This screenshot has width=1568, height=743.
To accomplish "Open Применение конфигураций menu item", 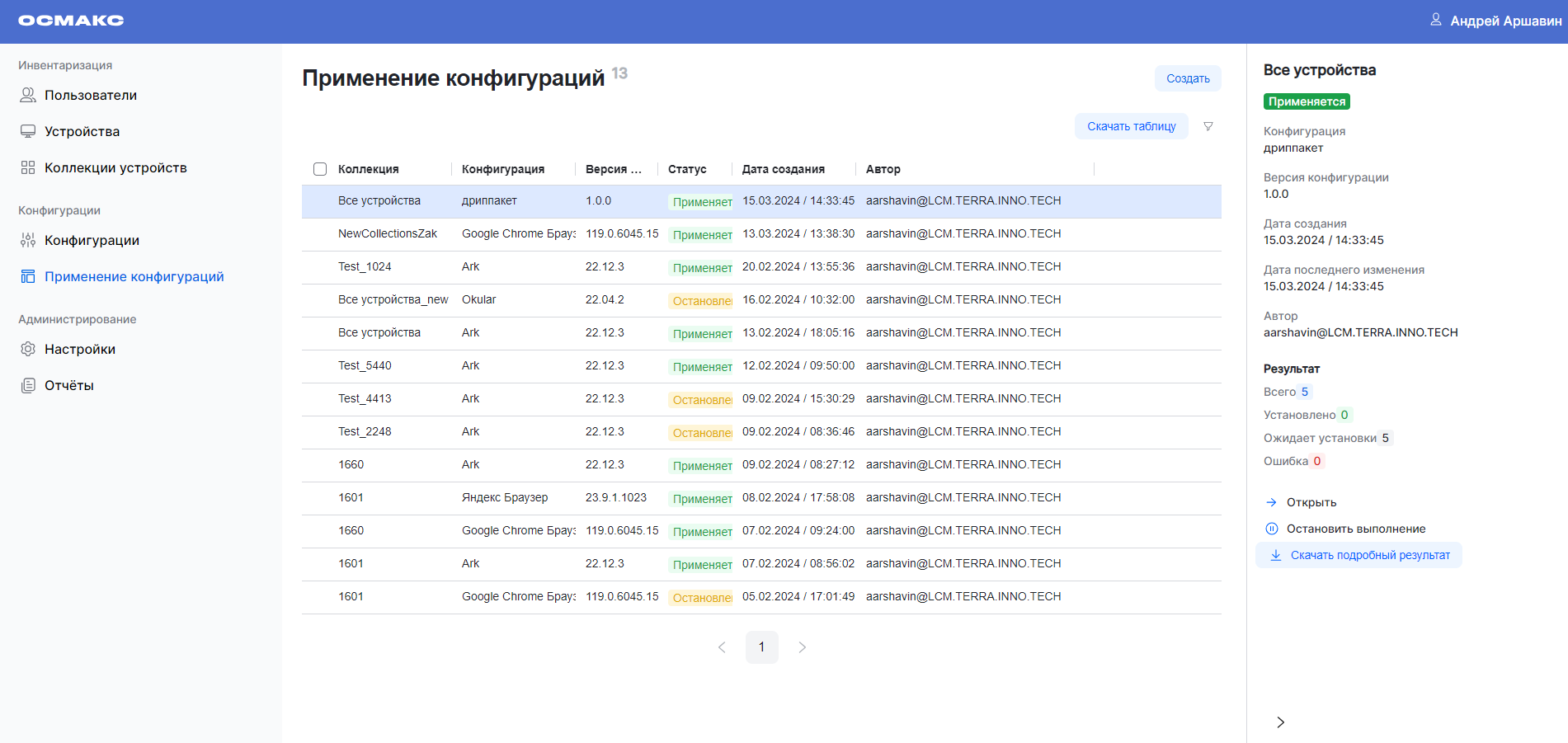I will pyautogui.click(x=134, y=277).
